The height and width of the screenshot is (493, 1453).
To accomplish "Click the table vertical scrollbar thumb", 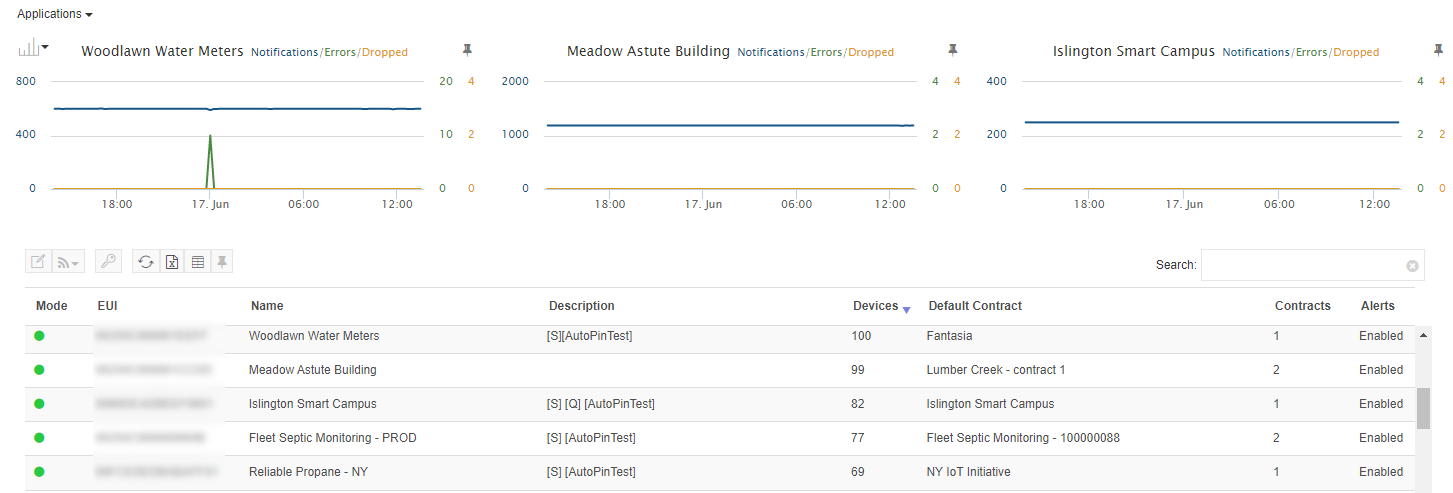I will point(1423,408).
